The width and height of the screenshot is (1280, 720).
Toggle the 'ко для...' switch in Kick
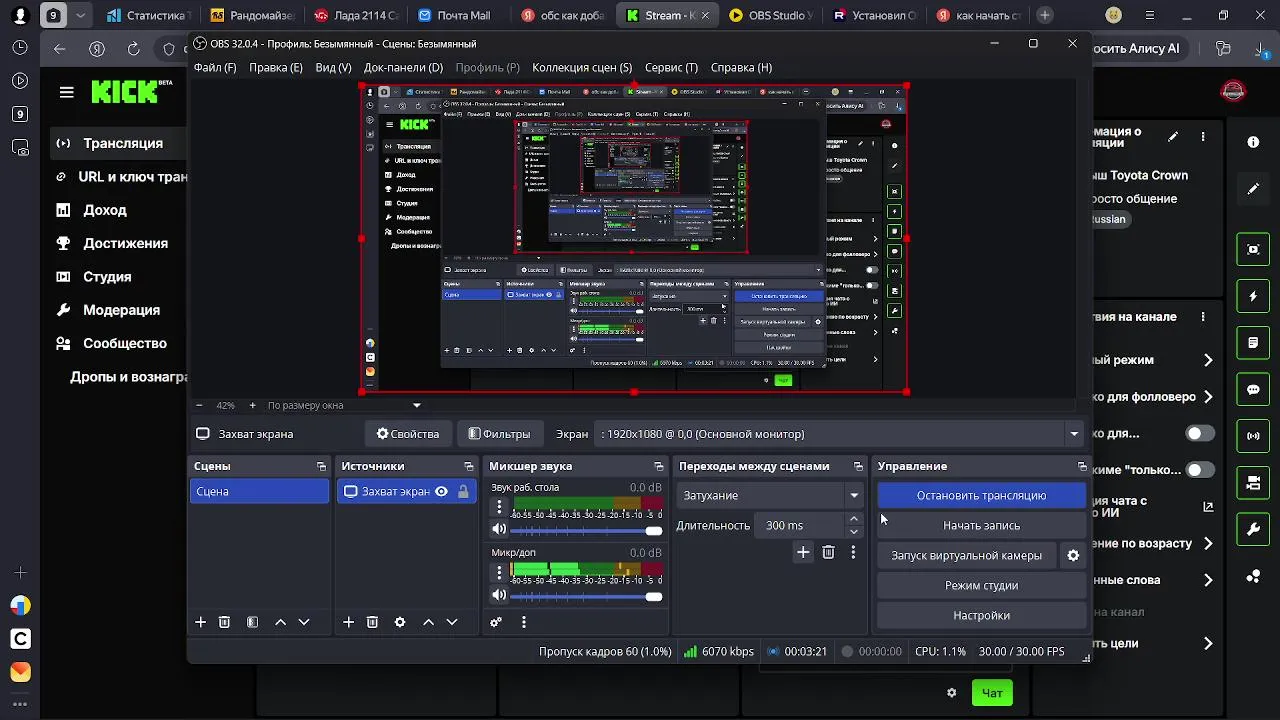pyautogui.click(x=1200, y=433)
